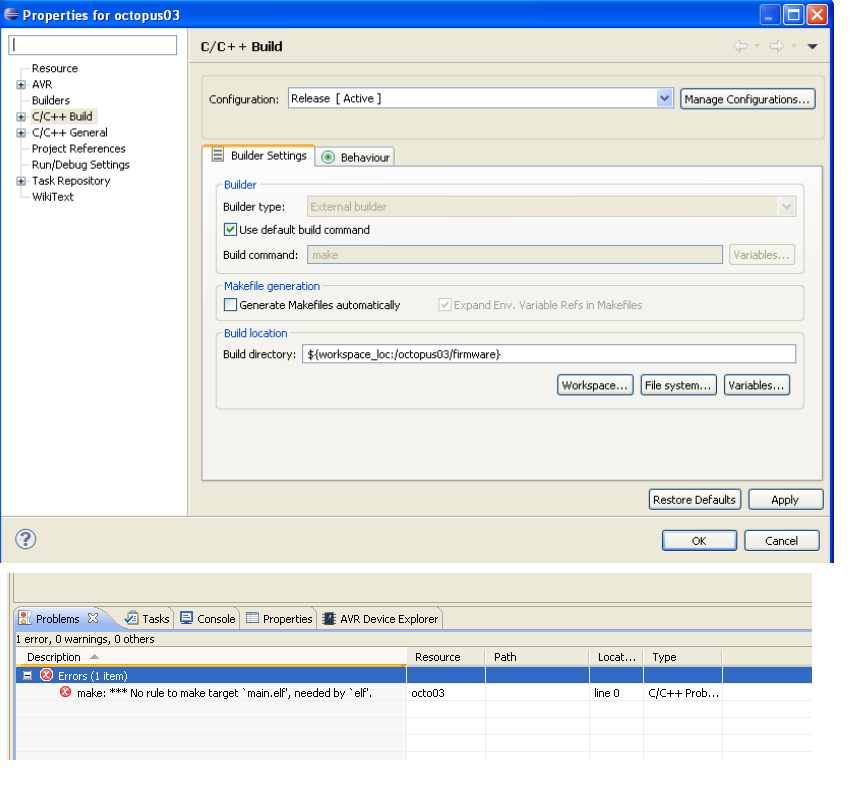Image resolution: width=866 pixels, height=785 pixels.
Task: Click Manage Configurations button
Action: tap(747, 99)
